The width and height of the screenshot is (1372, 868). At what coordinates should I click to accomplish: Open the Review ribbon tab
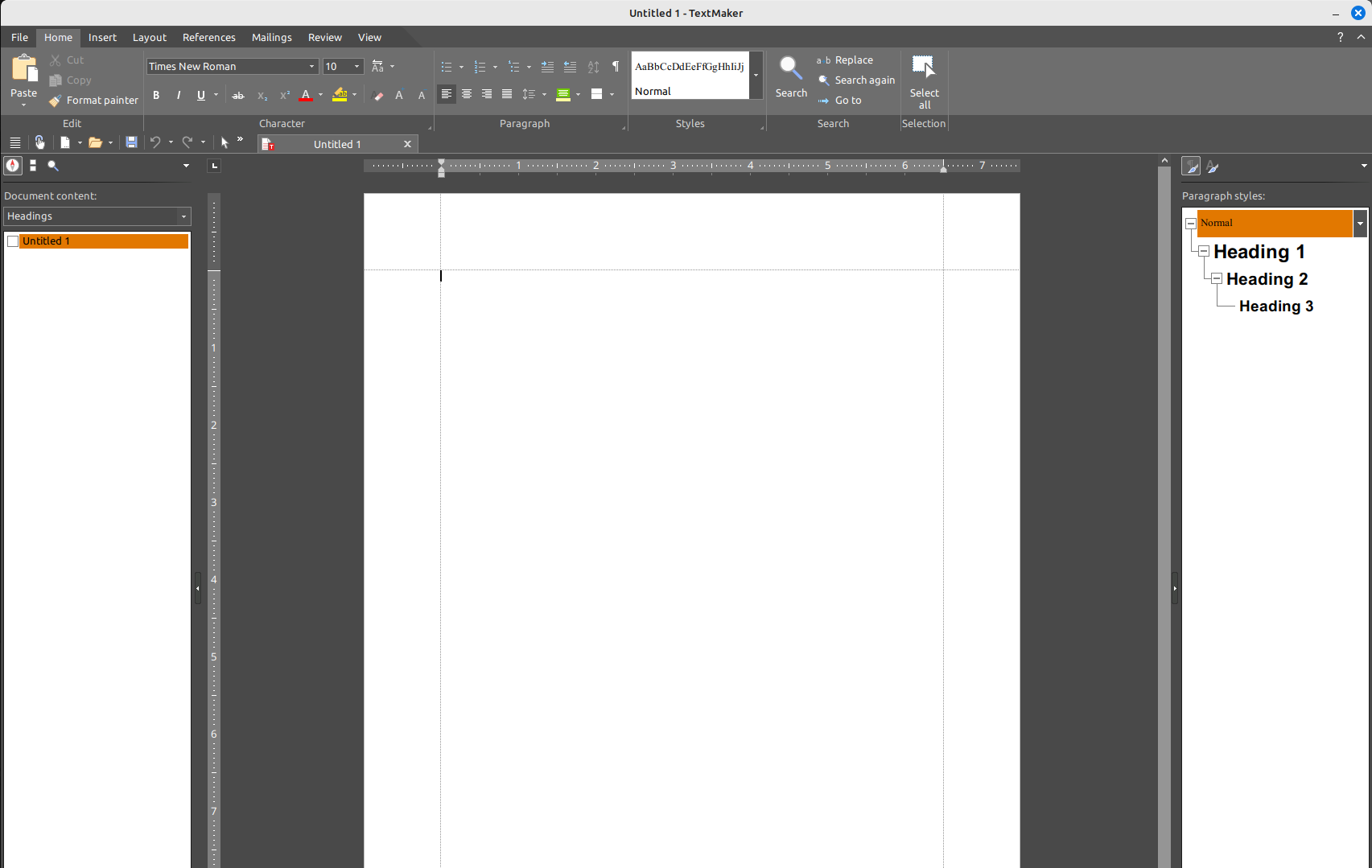pyautogui.click(x=324, y=38)
